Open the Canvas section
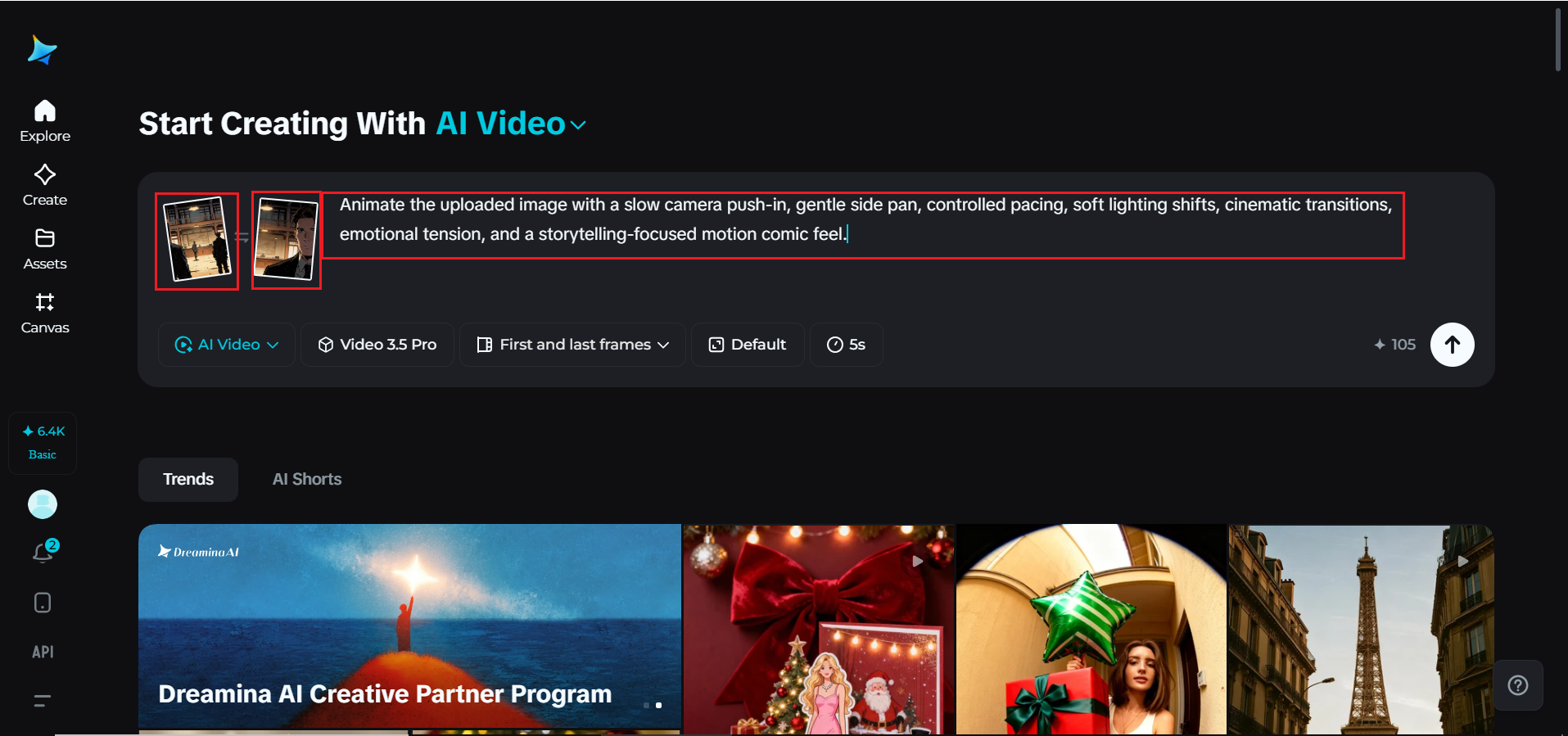The width and height of the screenshot is (1568, 736). coord(45,313)
